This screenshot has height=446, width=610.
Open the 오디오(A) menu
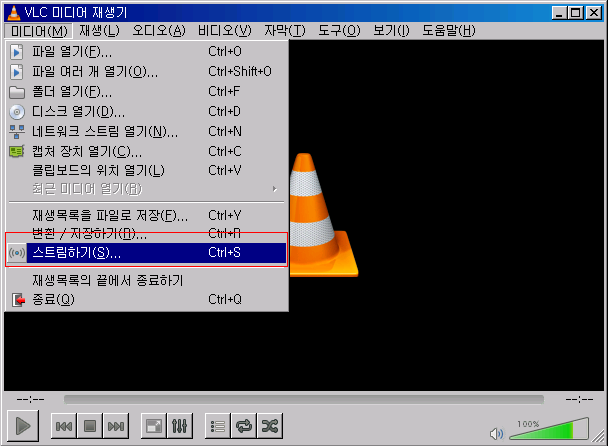tap(159, 30)
